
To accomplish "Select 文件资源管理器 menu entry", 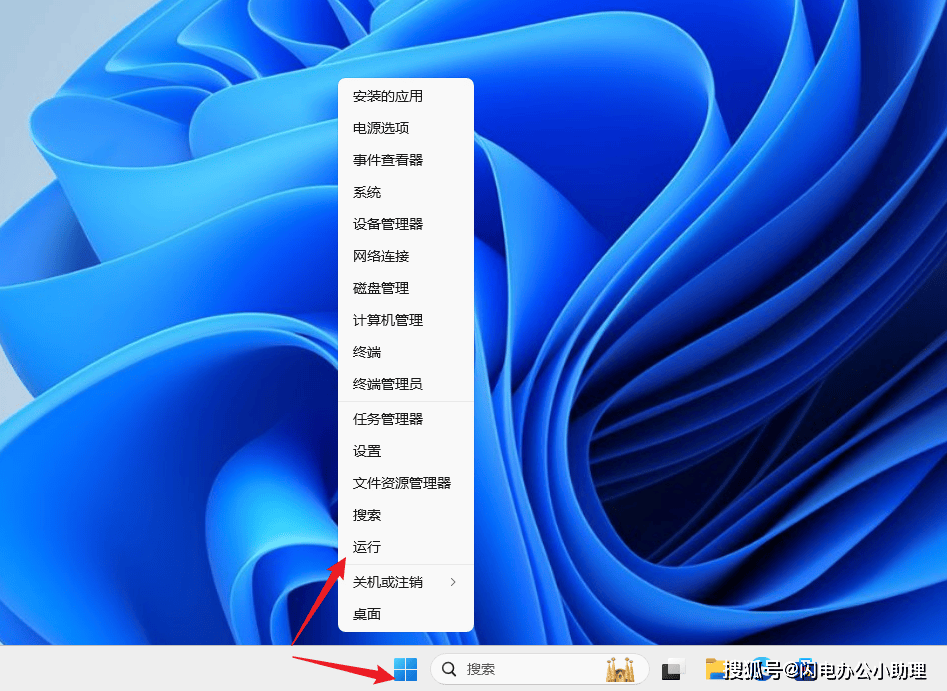I will pos(406,483).
